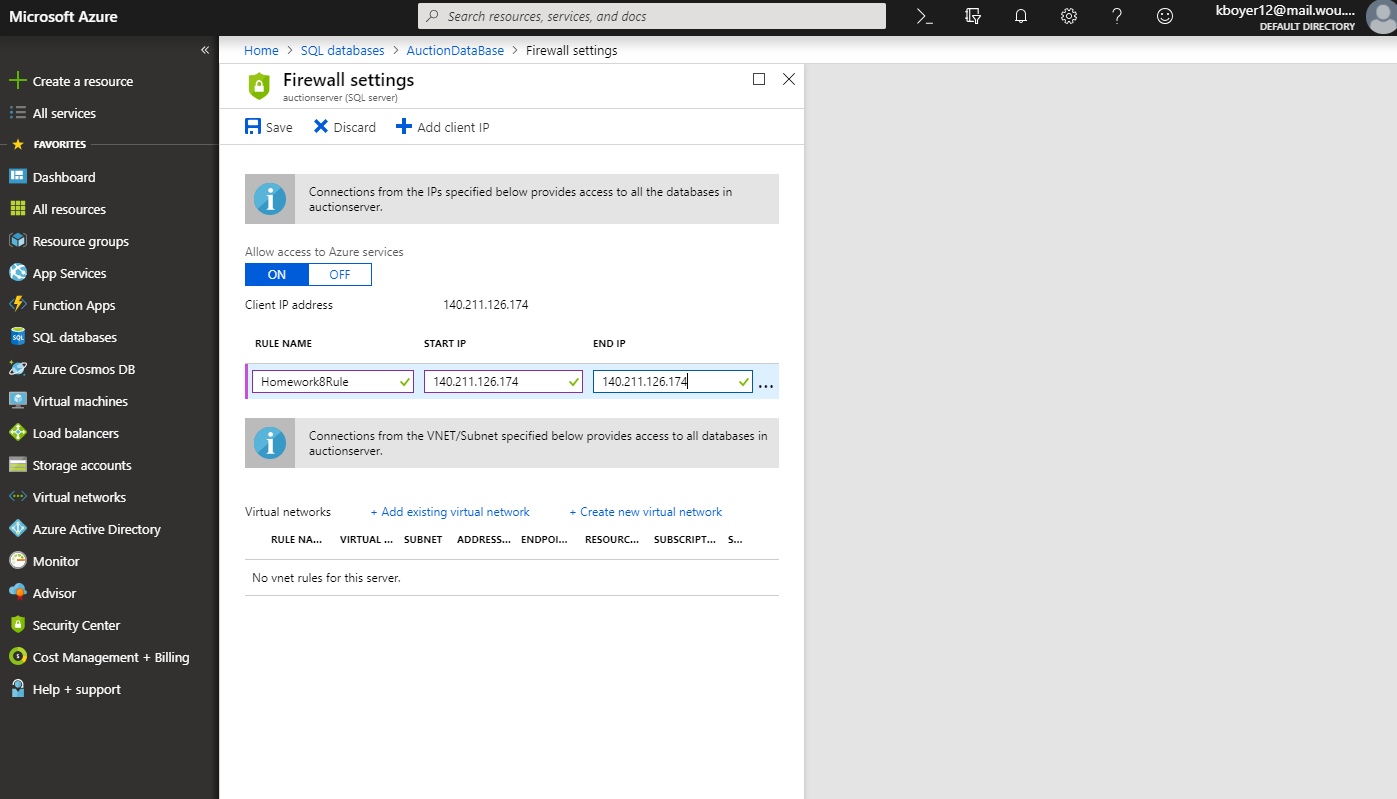Maximize the Firewall settings blade
1397x799 pixels.
[759, 79]
